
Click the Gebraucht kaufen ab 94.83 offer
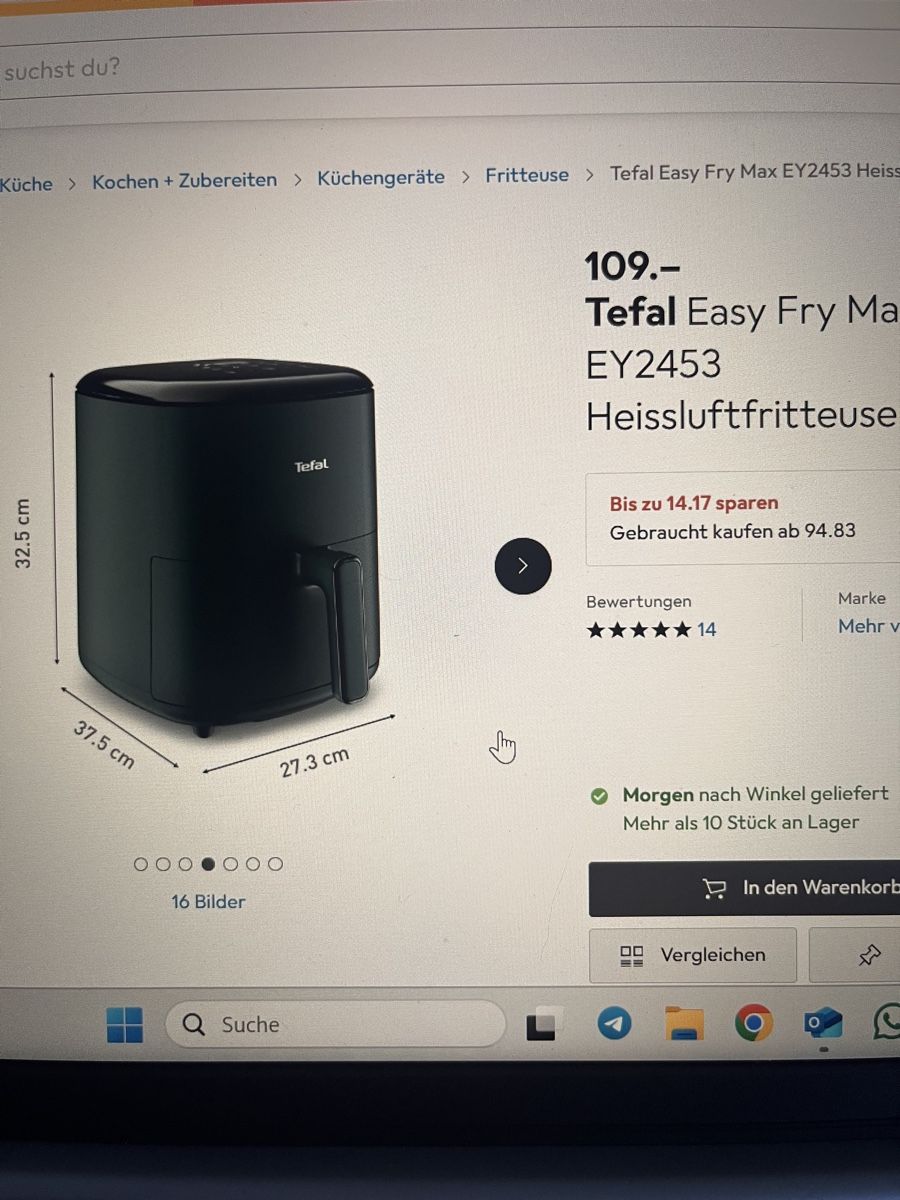point(733,532)
